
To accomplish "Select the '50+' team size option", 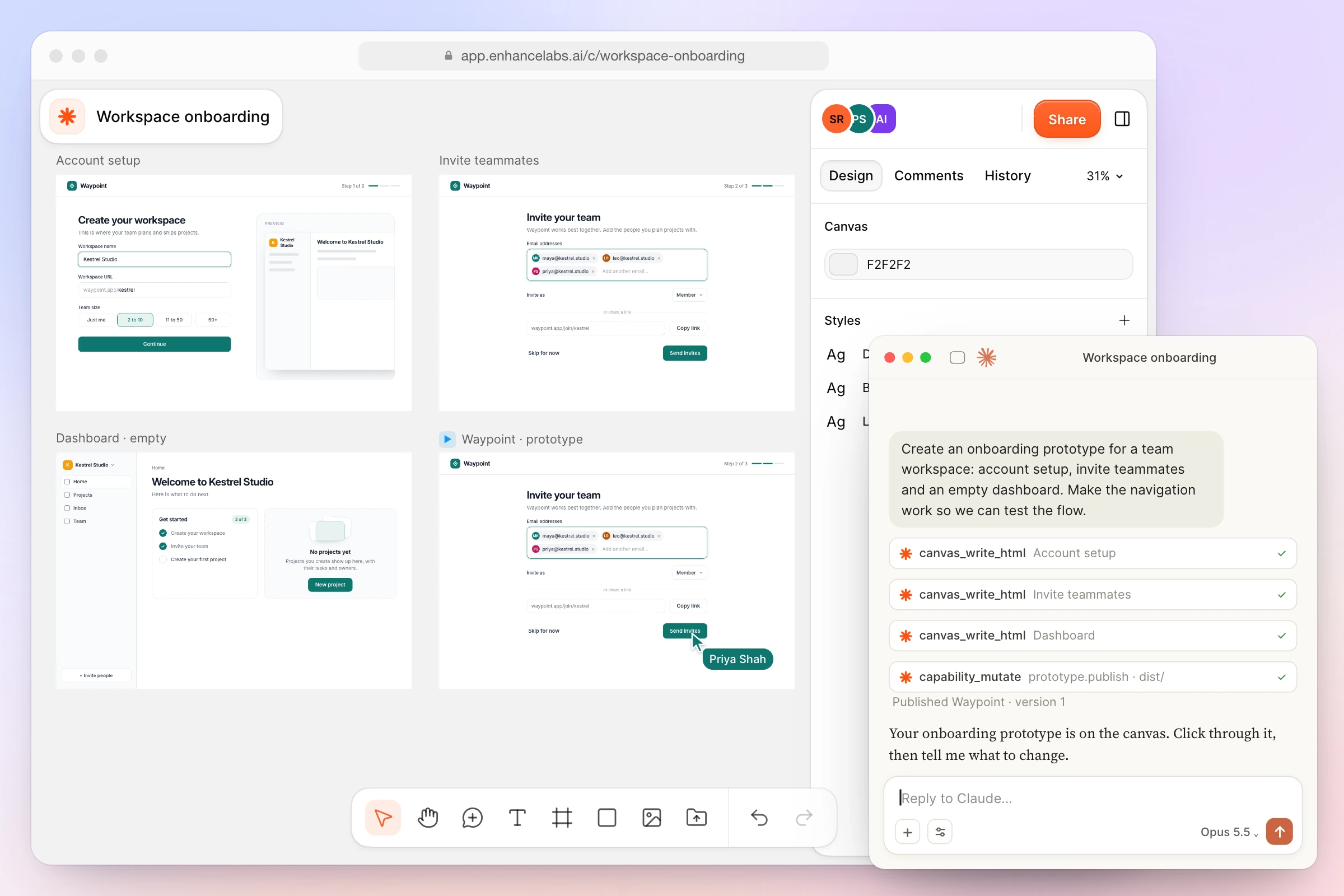I will pyautogui.click(x=213, y=320).
